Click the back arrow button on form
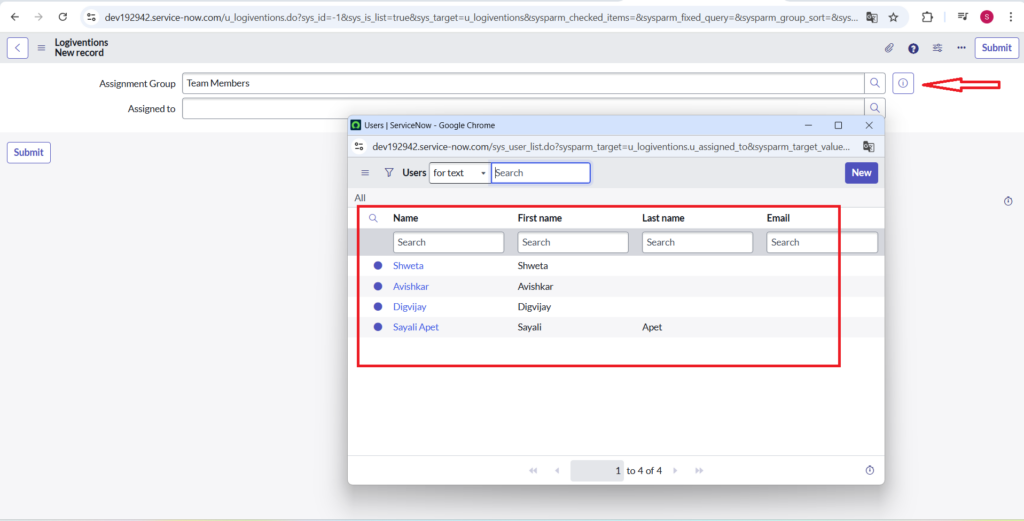The image size is (1024, 521). [x=18, y=48]
